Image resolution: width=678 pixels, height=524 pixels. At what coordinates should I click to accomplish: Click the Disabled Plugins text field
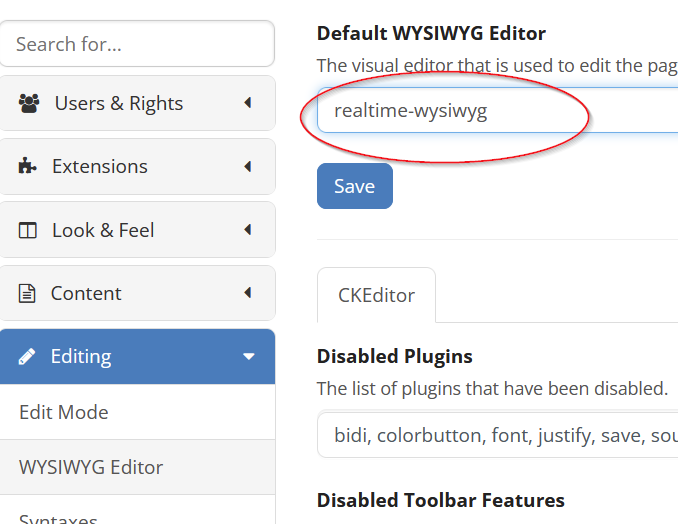497,435
